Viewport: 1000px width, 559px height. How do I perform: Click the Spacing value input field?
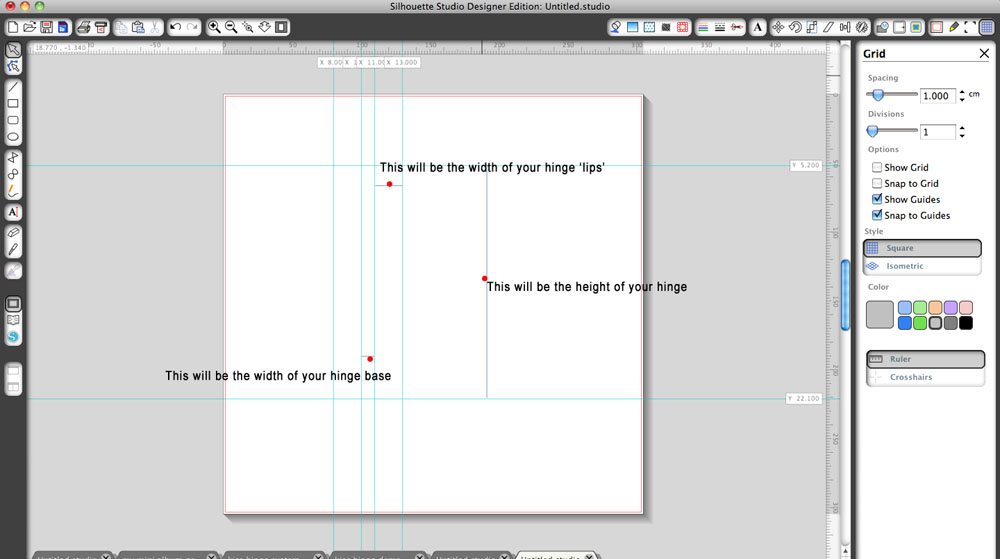coord(937,96)
